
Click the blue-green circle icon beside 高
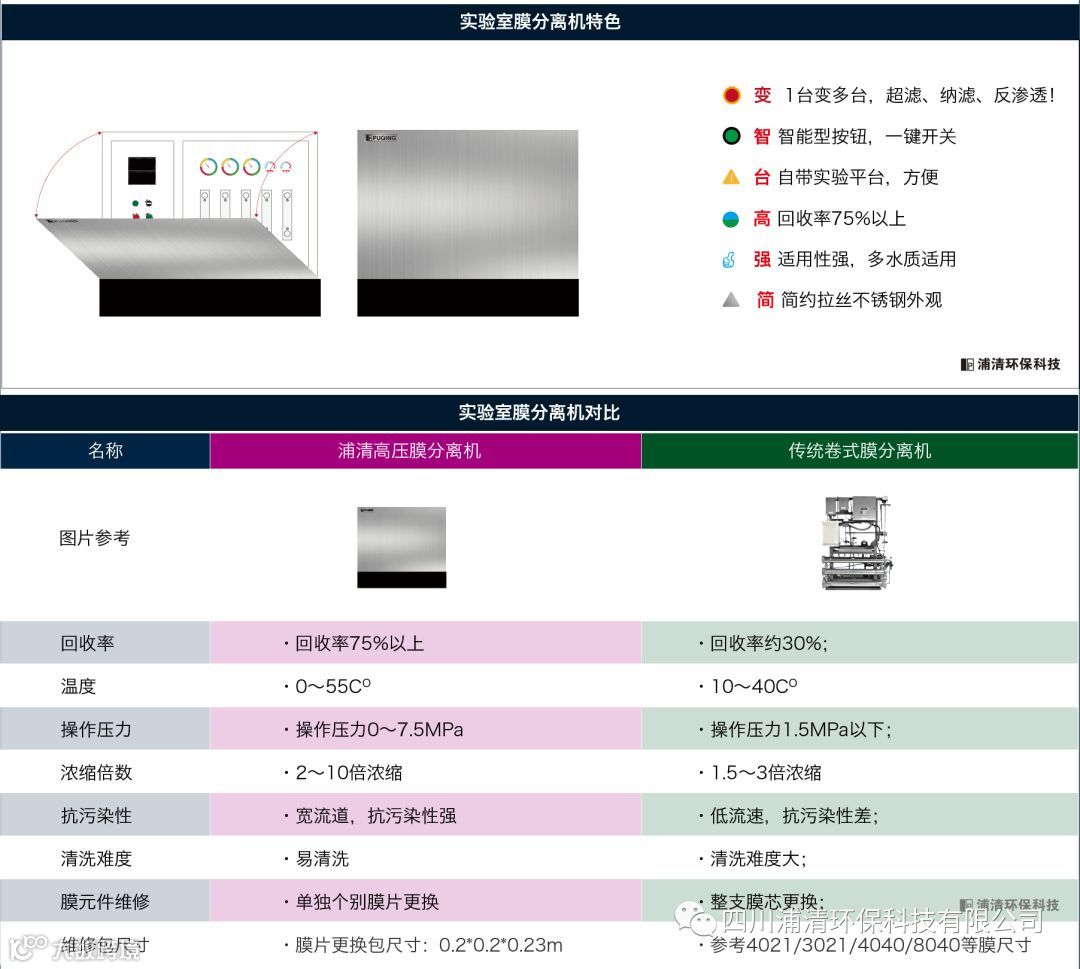tap(731, 219)
